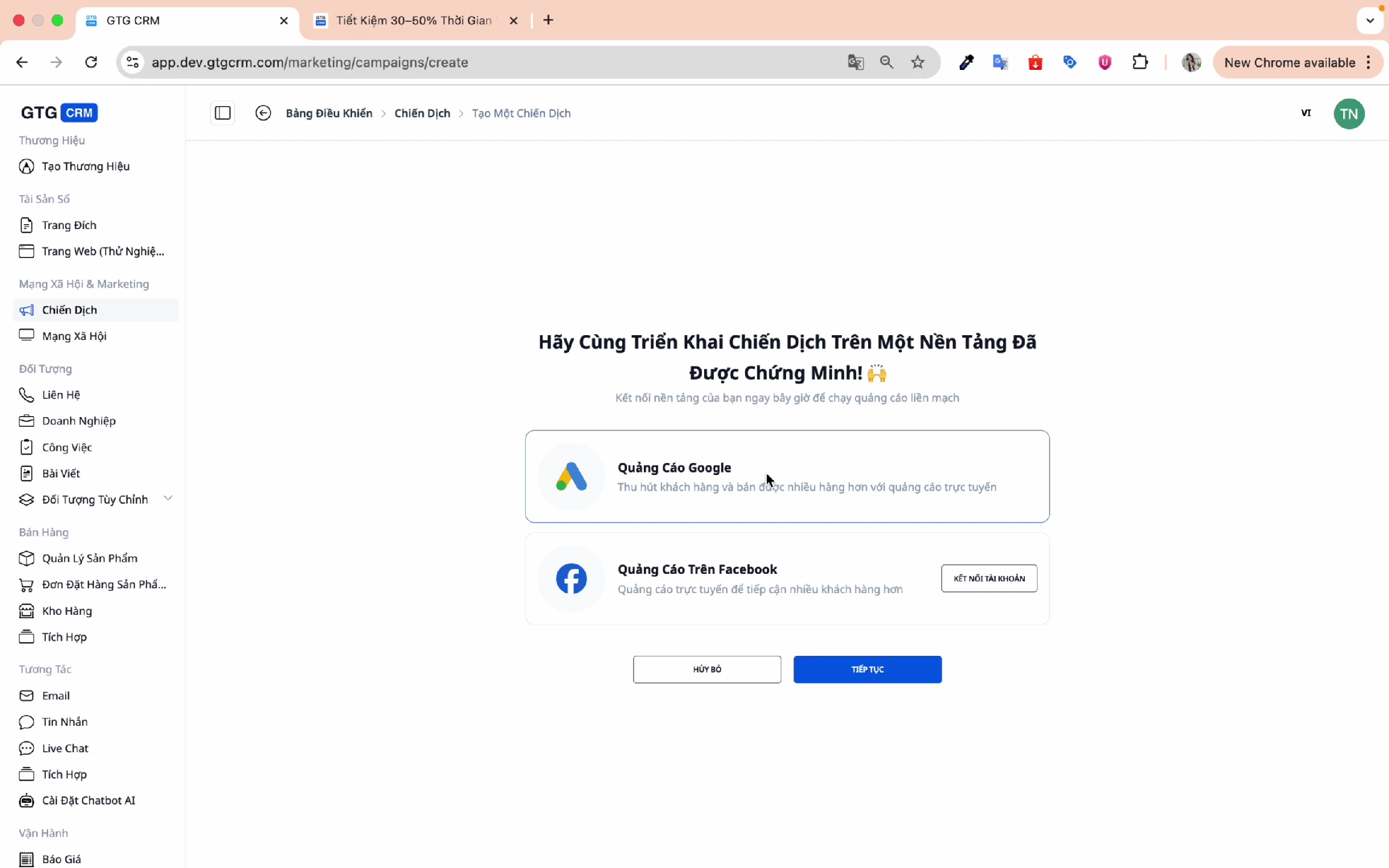Expand Đối Tượng Tùy Chỉnh chevron
This screenshot has width=1389, height=868.
pyautogui.click(x=169, y=498)
